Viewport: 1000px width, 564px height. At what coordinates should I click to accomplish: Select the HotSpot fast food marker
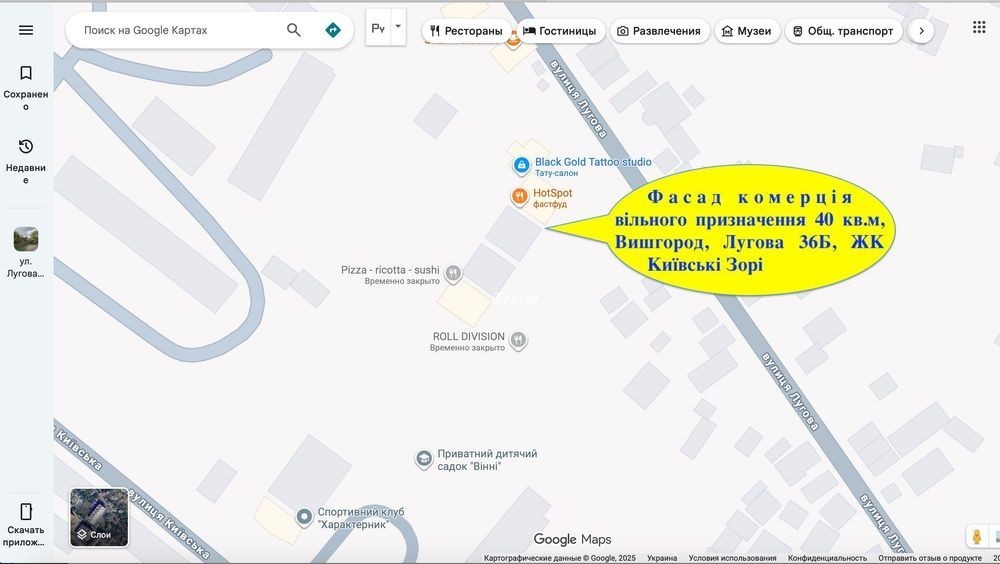click(519, 197)
